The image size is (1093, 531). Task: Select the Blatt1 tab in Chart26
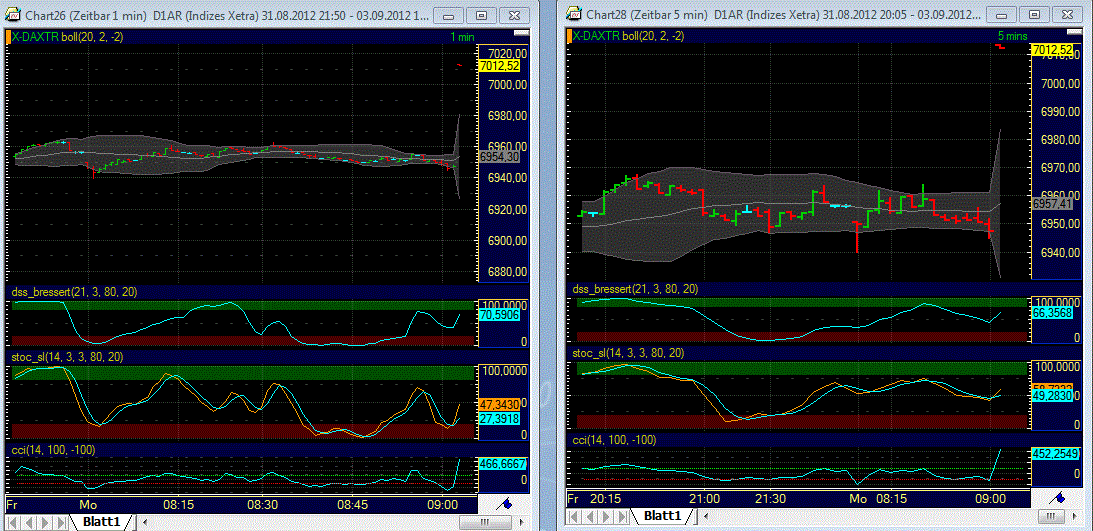(102, 521)
